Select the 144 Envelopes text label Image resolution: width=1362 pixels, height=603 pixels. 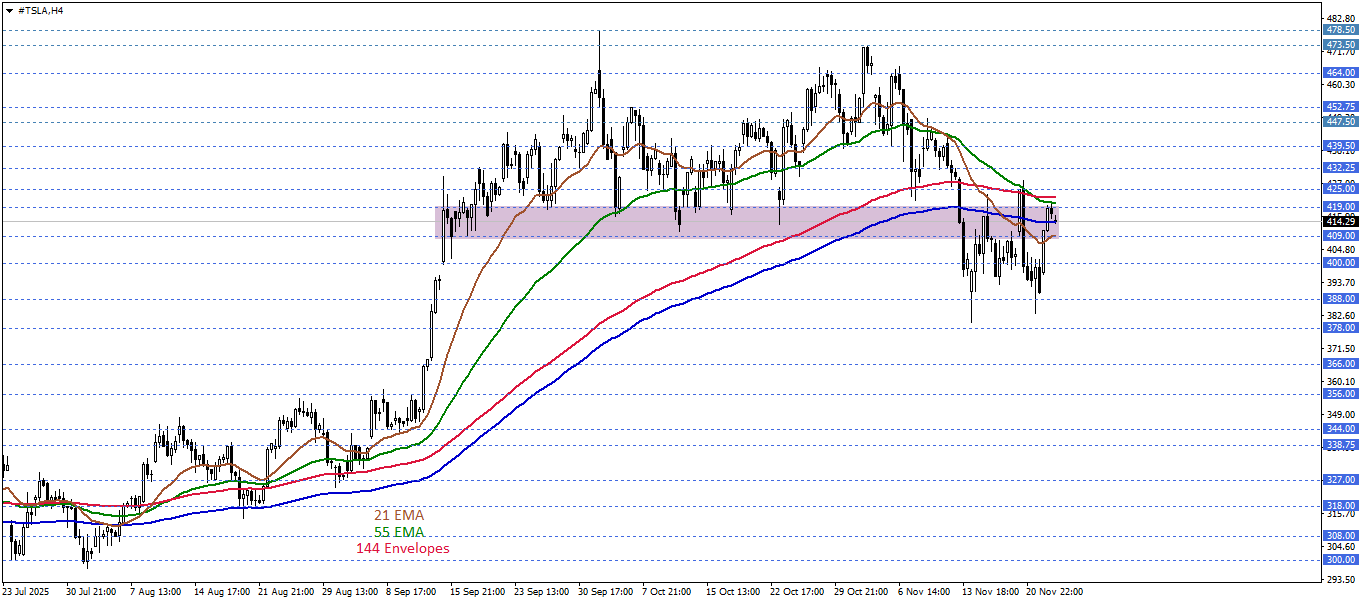[x=402, y=549]
